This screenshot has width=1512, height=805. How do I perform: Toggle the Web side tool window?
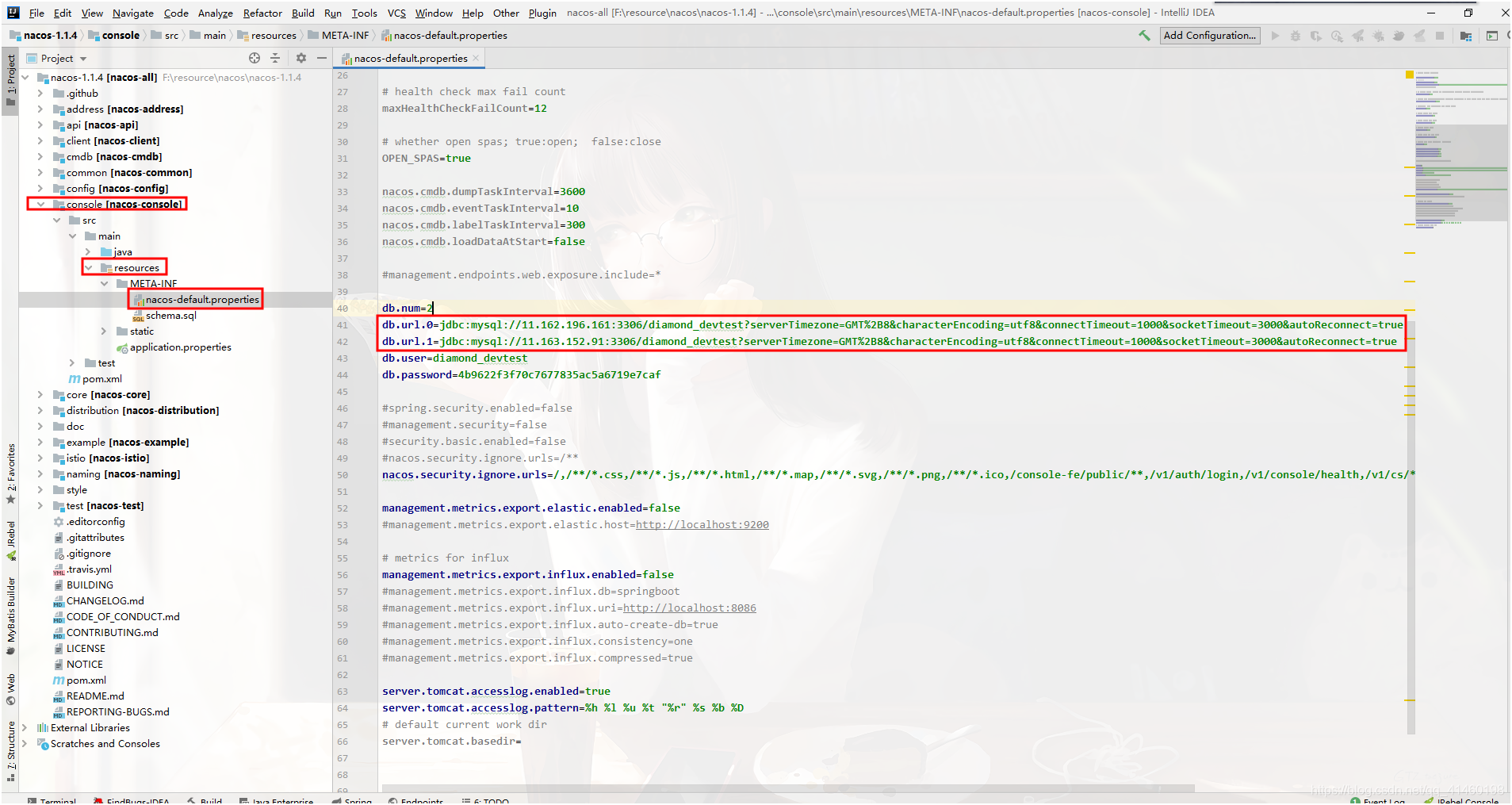click(10, 688)
